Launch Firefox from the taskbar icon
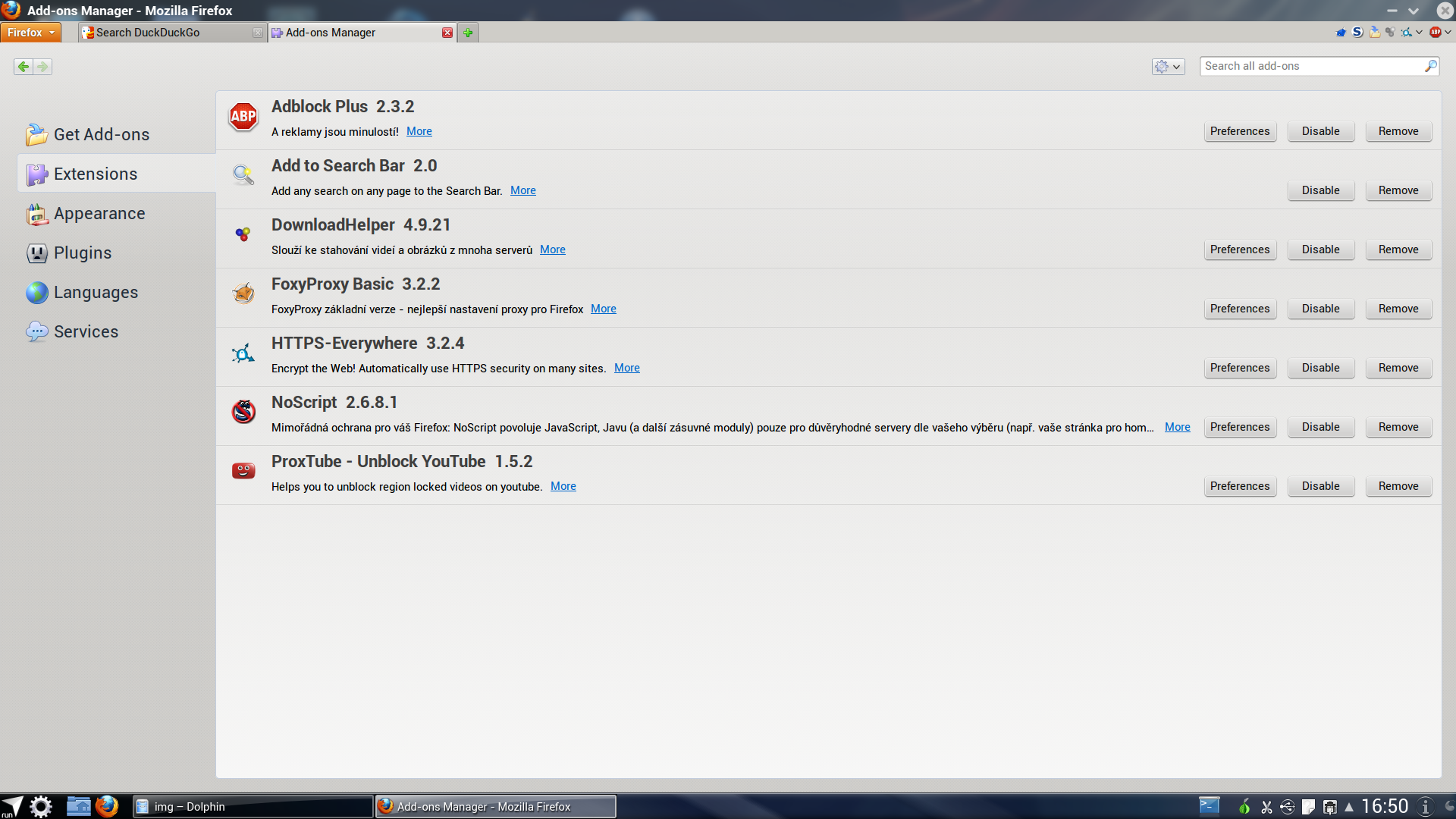Screen dimensions: 1456x819 (x=107, y=806)
